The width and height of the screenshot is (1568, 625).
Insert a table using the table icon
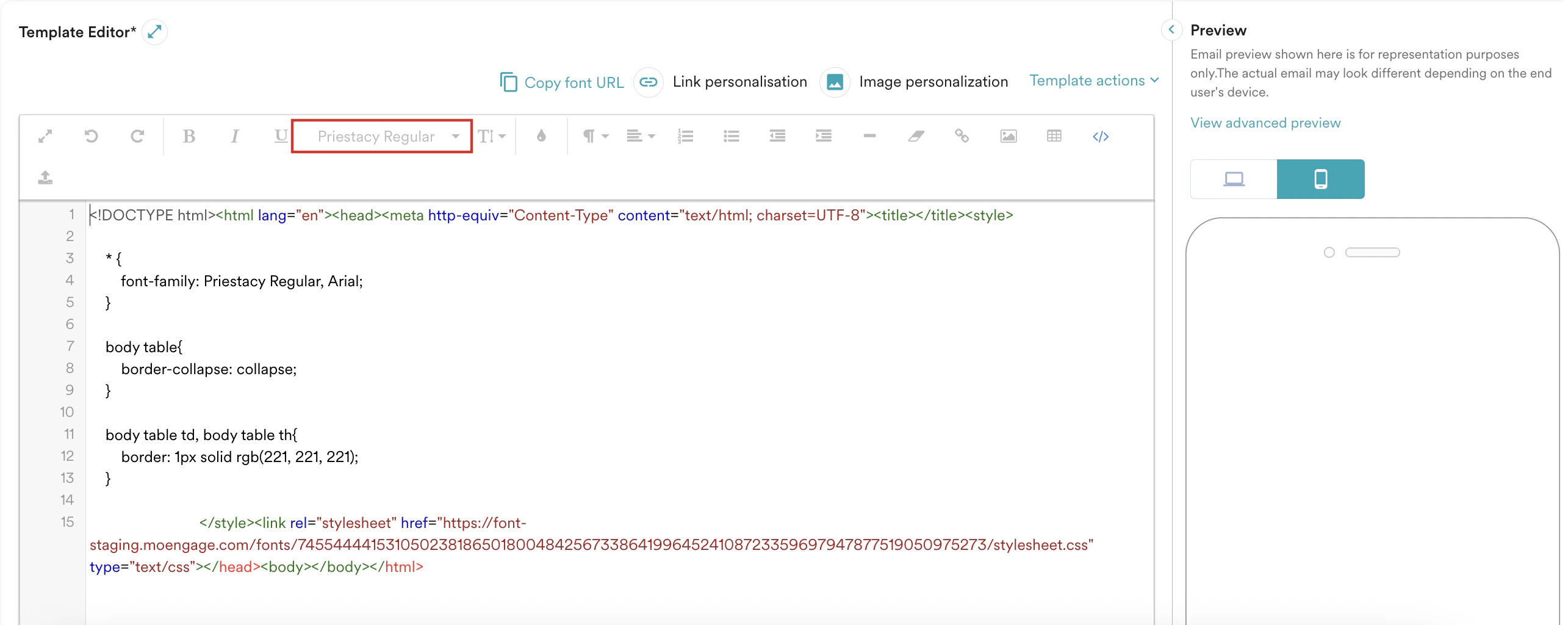coord(1054,136)
